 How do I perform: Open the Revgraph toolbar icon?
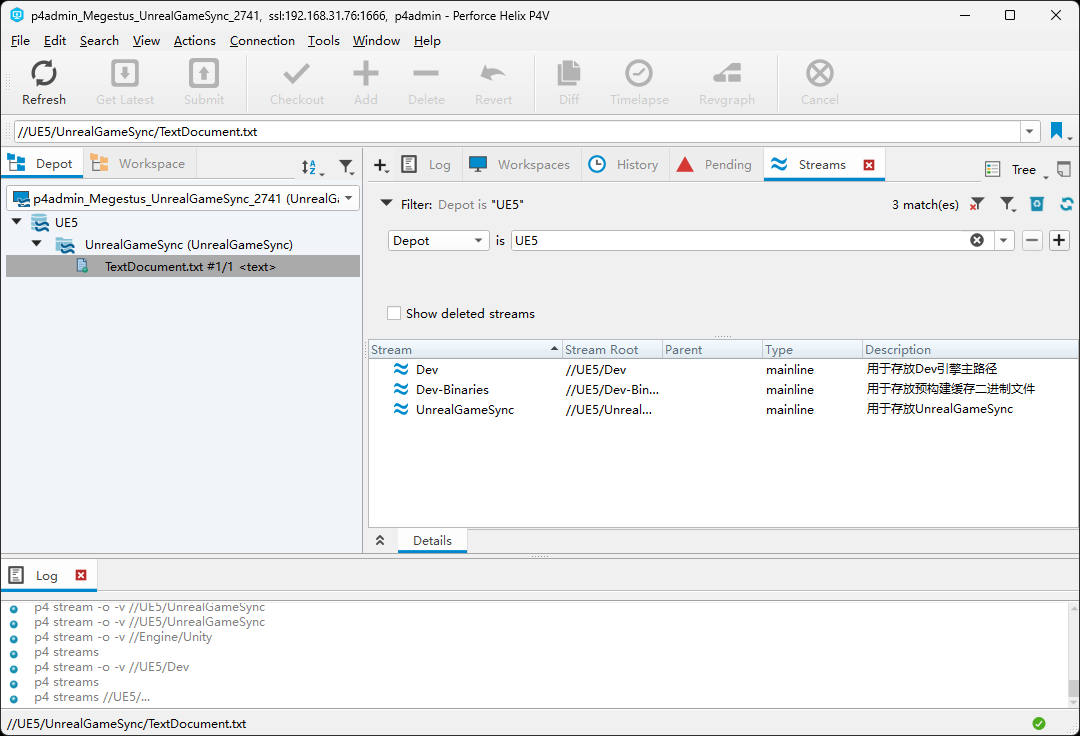pyautogui.click(x=727, y=74)
